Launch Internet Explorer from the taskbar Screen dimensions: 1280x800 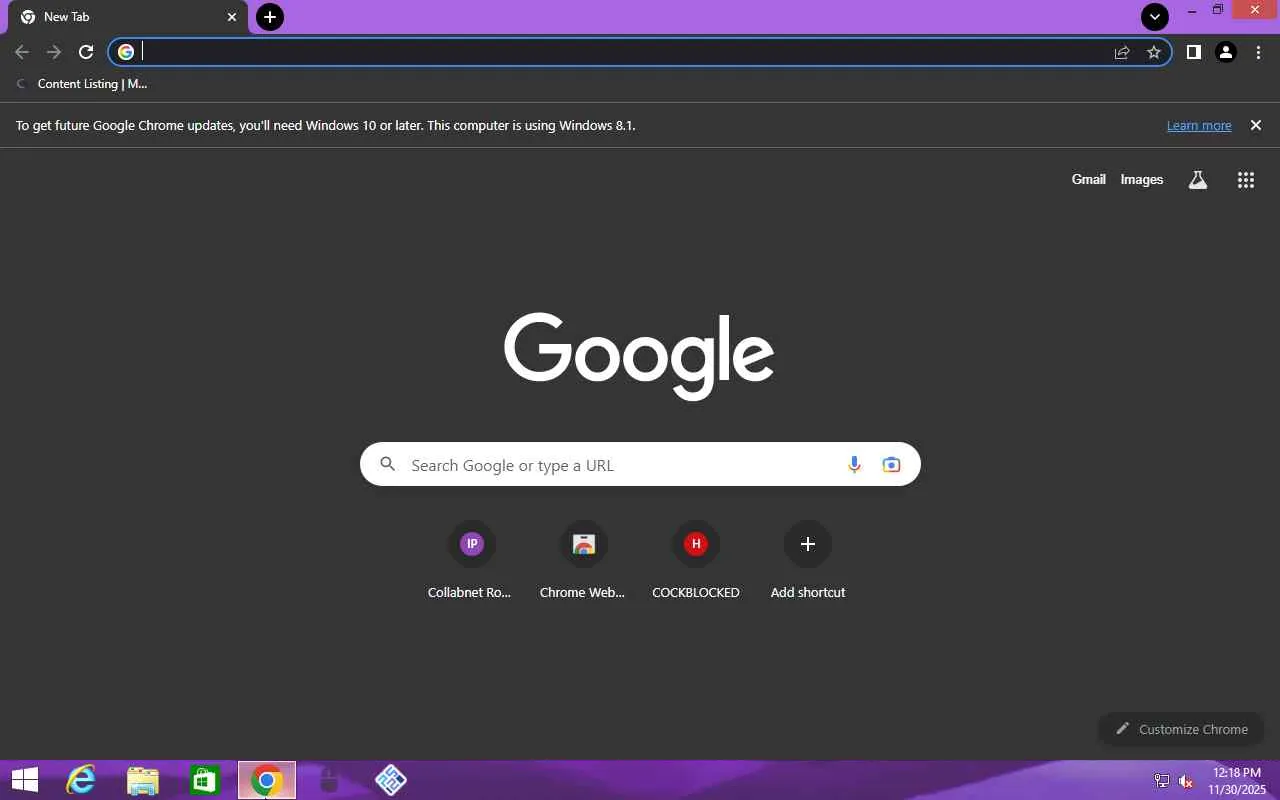point(80,780)
